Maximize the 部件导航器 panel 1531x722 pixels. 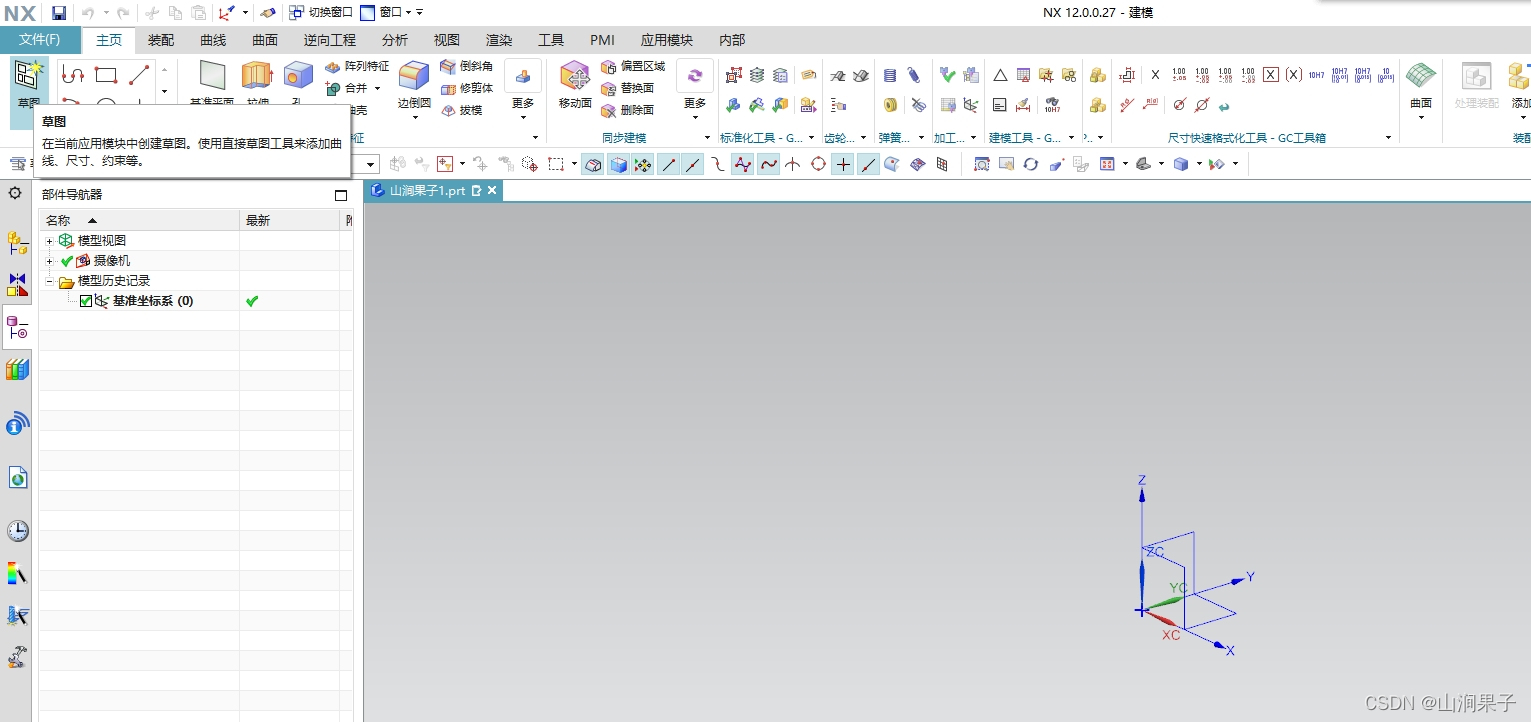pyautogui.click(x=341, y=195)
